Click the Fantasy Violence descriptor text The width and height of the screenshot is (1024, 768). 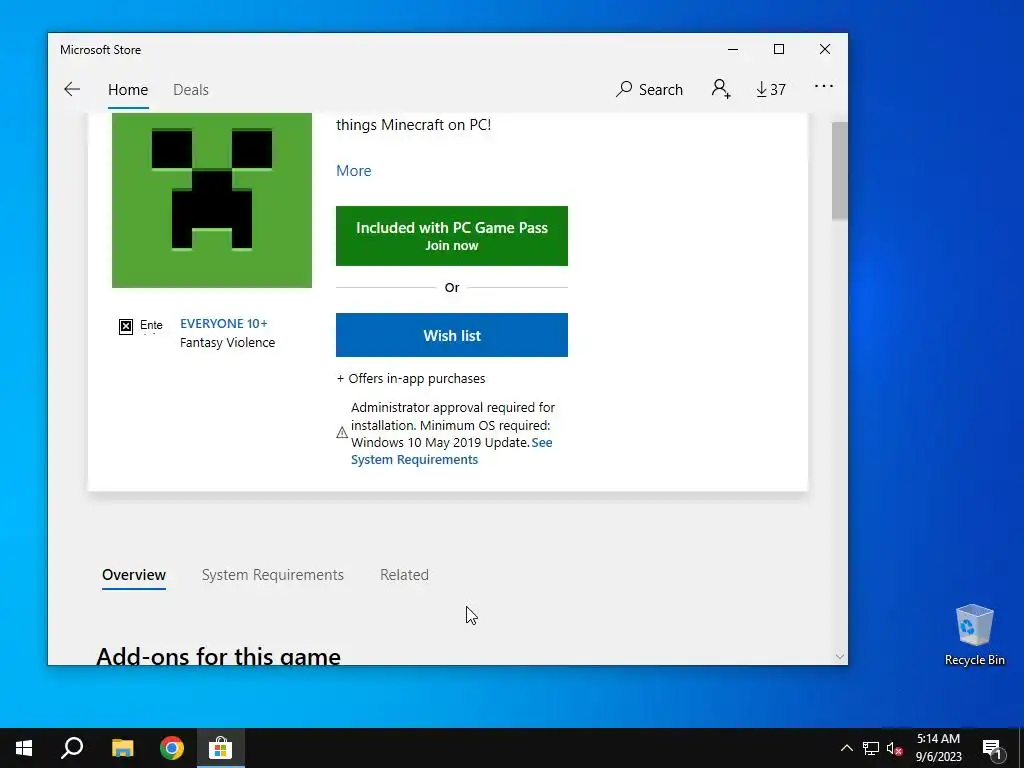227,343
